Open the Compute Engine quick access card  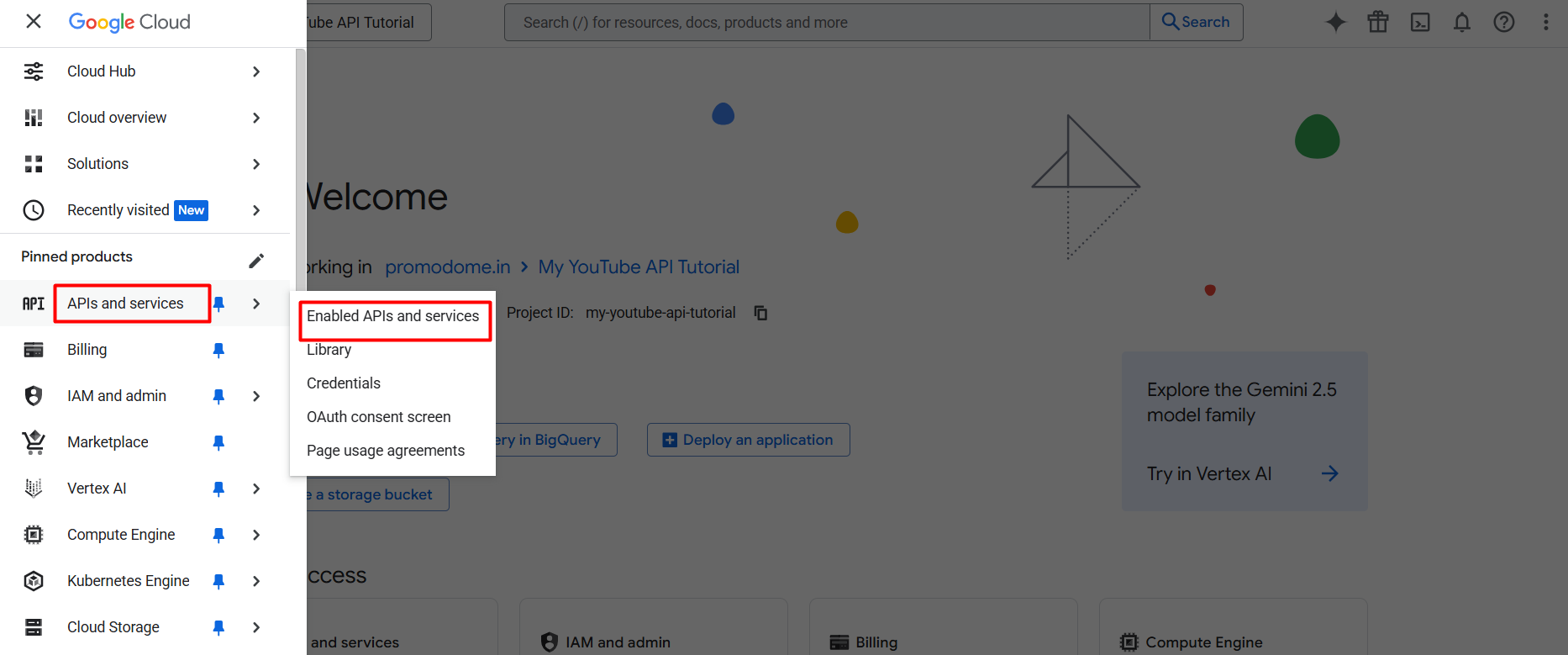click(x=1233, y=627)
